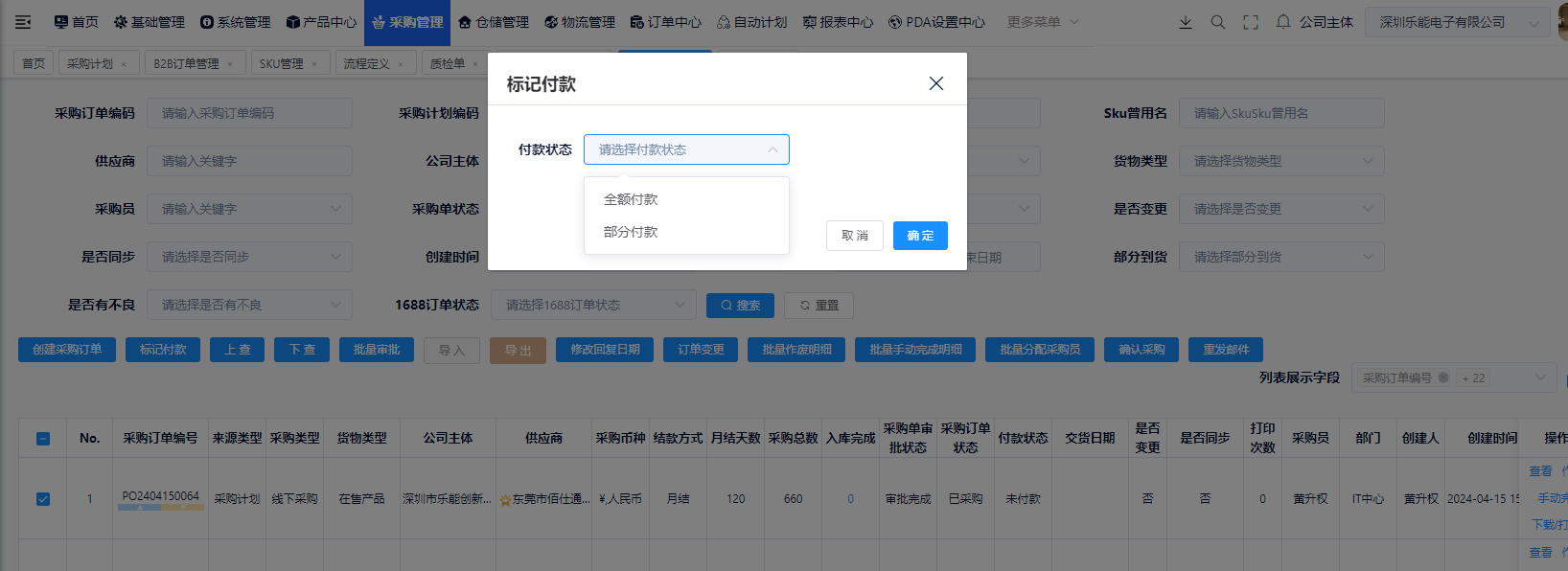Focus the Sku管用名 input field
The height and width of the screenshot is (571, 1568).
pyautogui.click(x=1281, y=113)
